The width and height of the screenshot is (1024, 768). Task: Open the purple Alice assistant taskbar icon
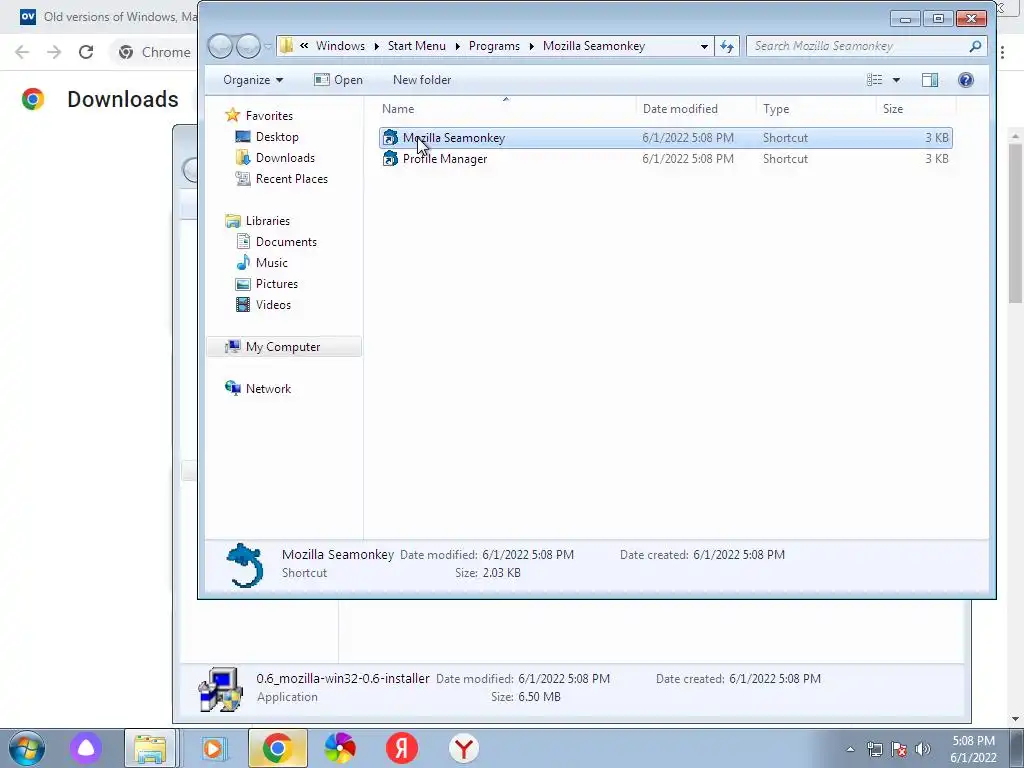click(86, 748)
